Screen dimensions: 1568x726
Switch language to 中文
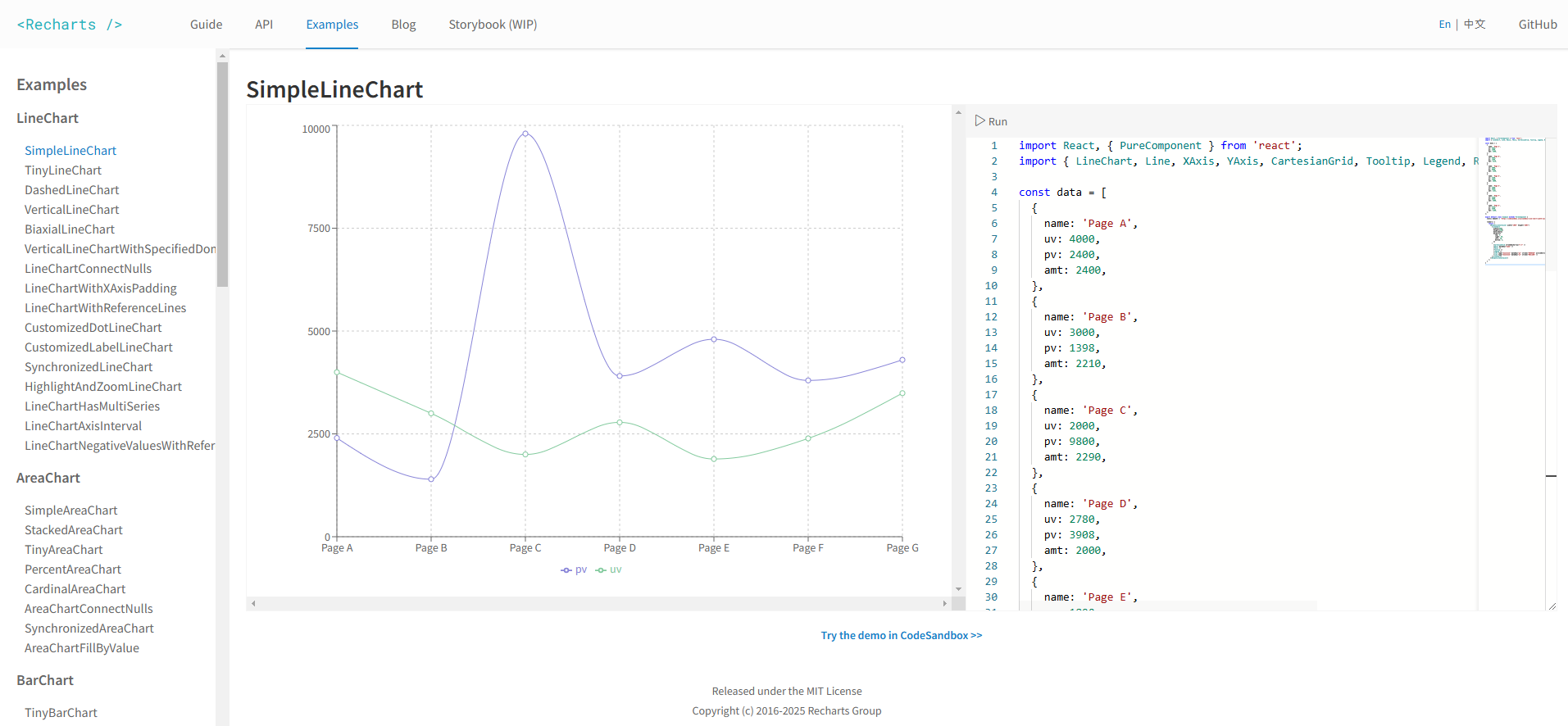pos(1475,25)
